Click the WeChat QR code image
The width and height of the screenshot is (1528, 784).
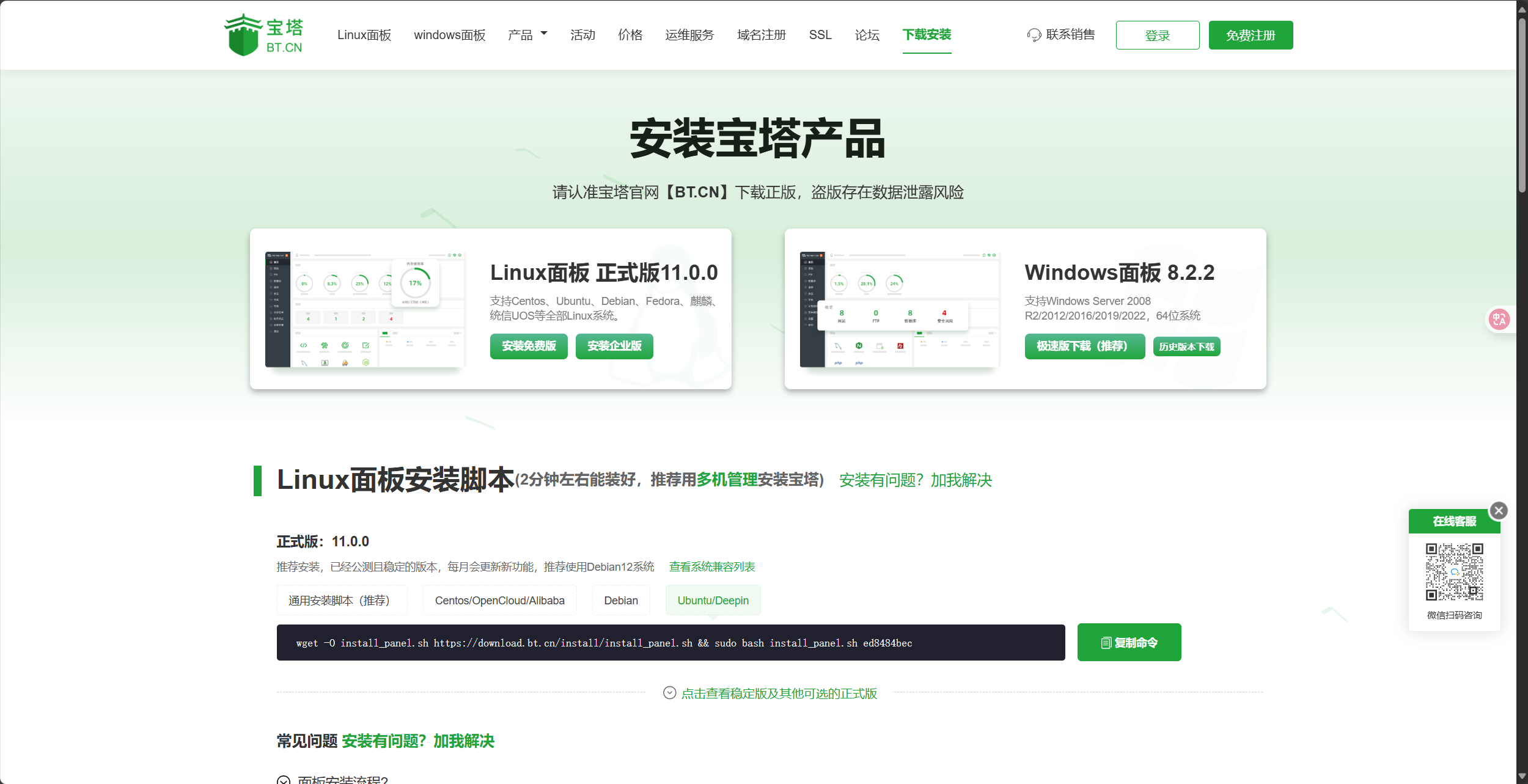coord(1454,572)
